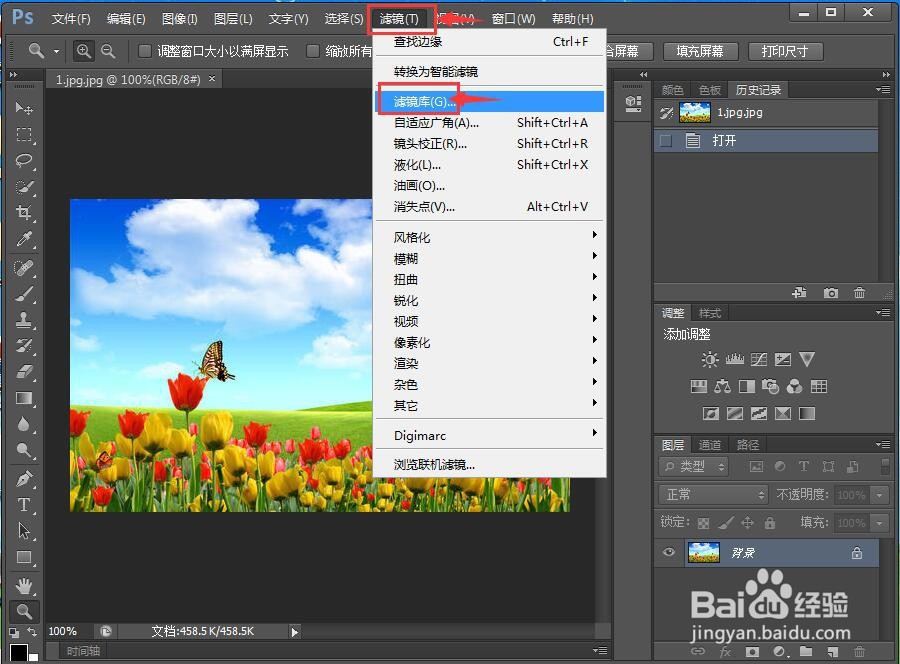Open the layer fill slider arrow
This screenshot has height=664, width=900.
(x=879, y=522)
